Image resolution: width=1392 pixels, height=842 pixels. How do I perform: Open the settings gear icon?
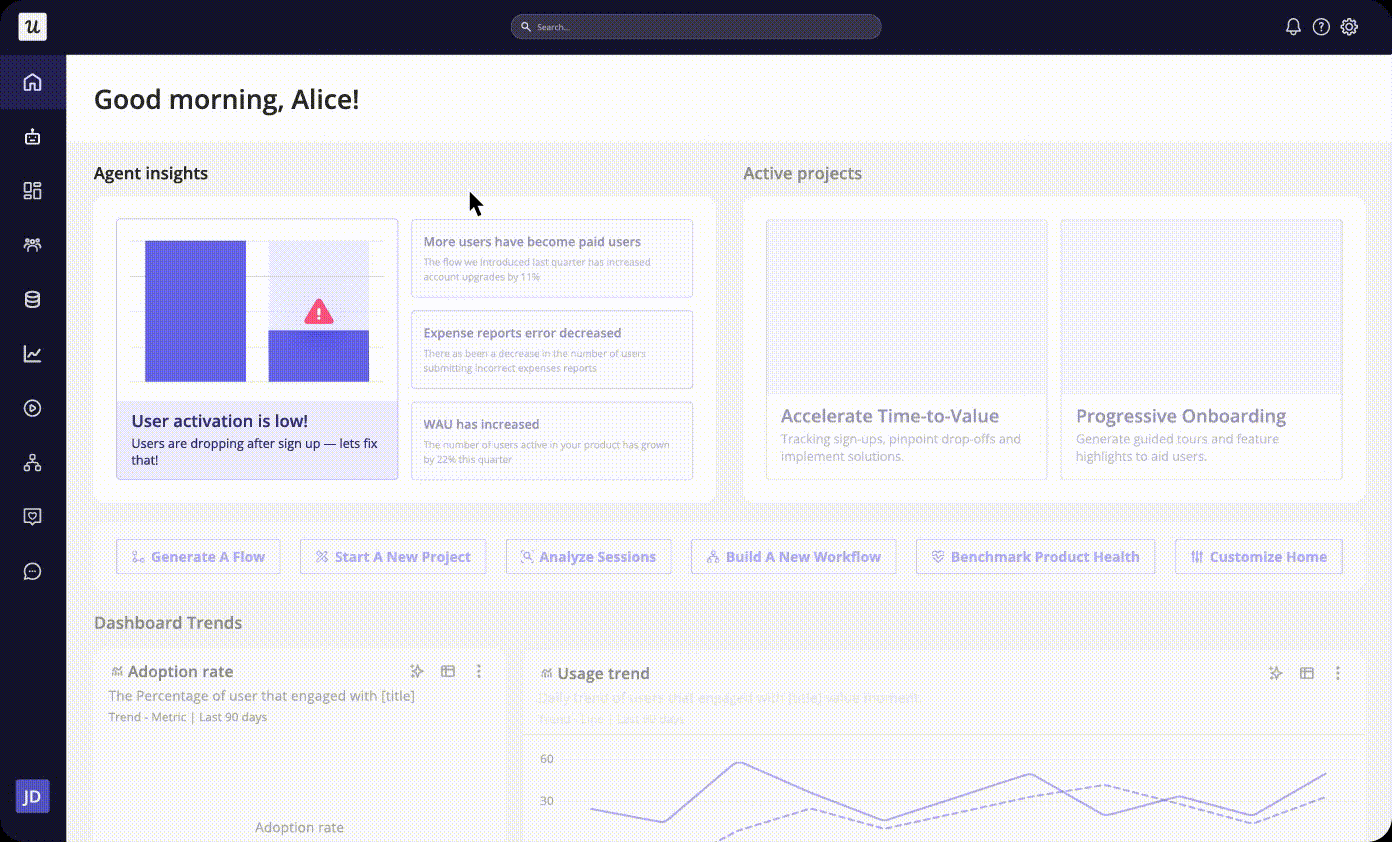tap(1349, 27)
